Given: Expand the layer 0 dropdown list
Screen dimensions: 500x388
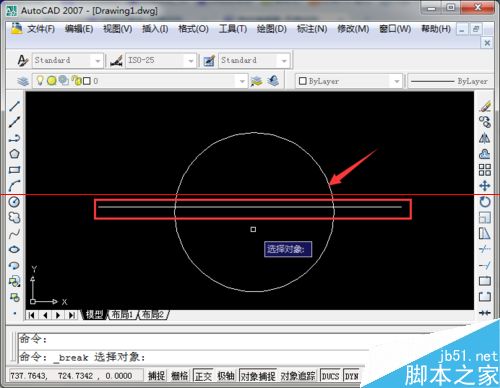Looking at the screenshot, I should point(242,81).
